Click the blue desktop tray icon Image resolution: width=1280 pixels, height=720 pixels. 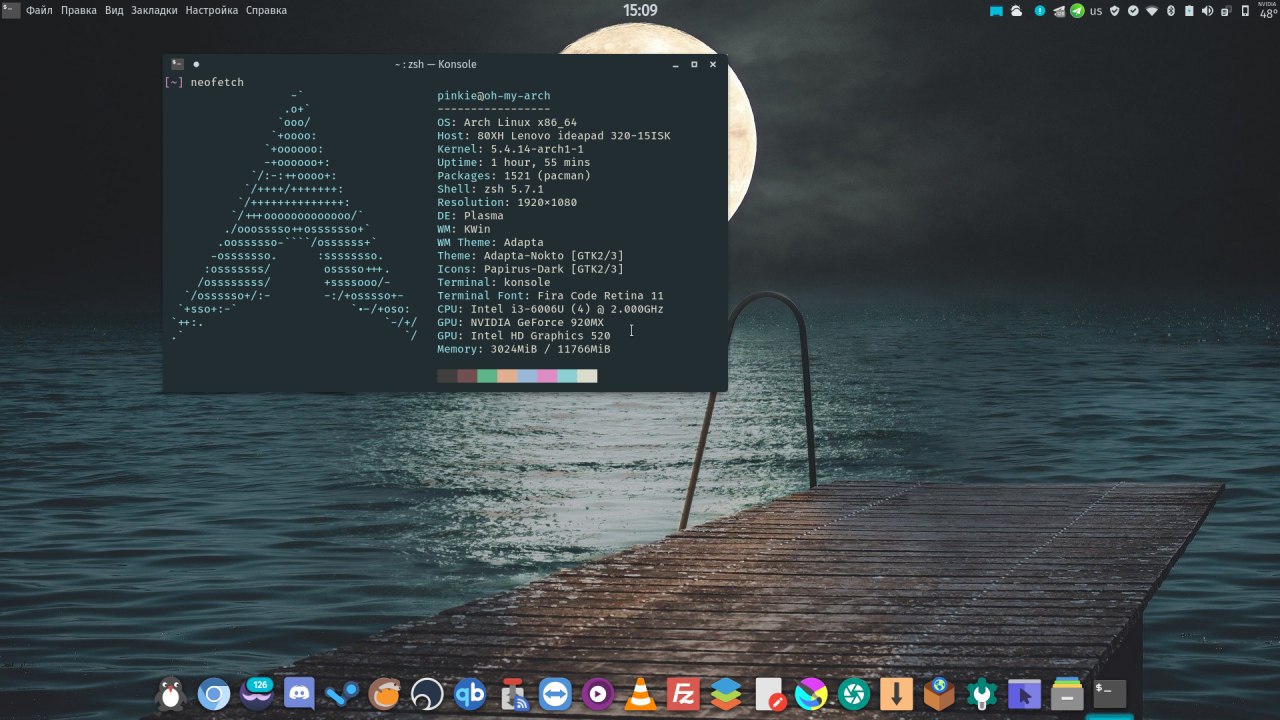tap(996, 11)
